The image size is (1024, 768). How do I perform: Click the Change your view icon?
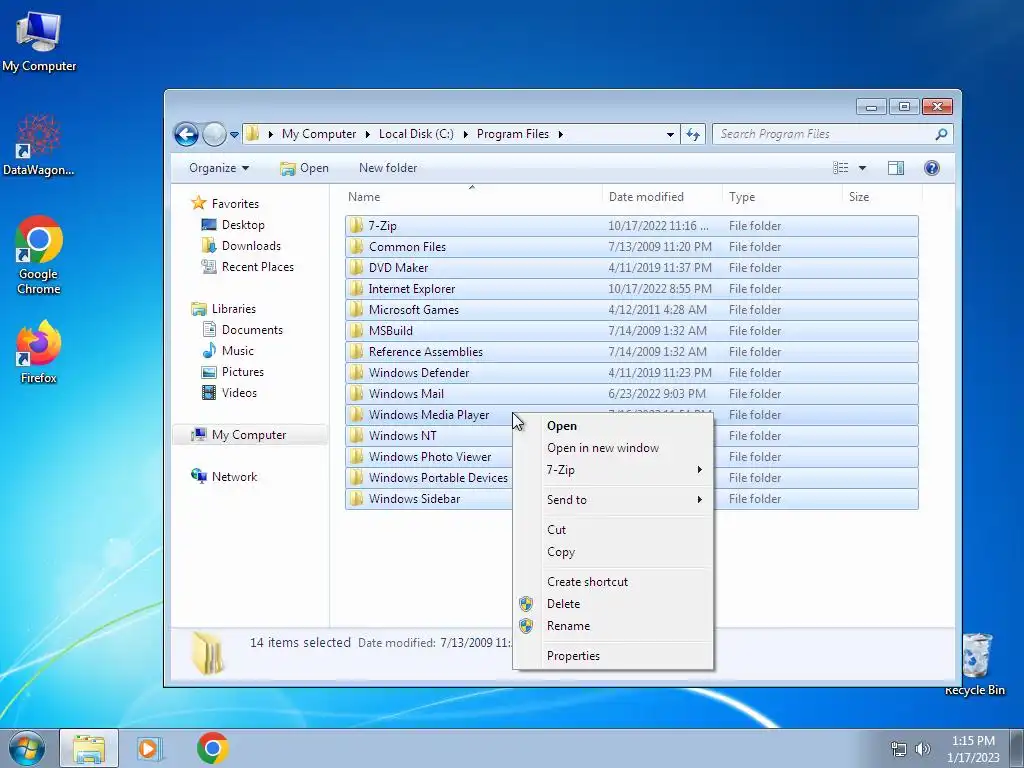(x=840, y=168)
